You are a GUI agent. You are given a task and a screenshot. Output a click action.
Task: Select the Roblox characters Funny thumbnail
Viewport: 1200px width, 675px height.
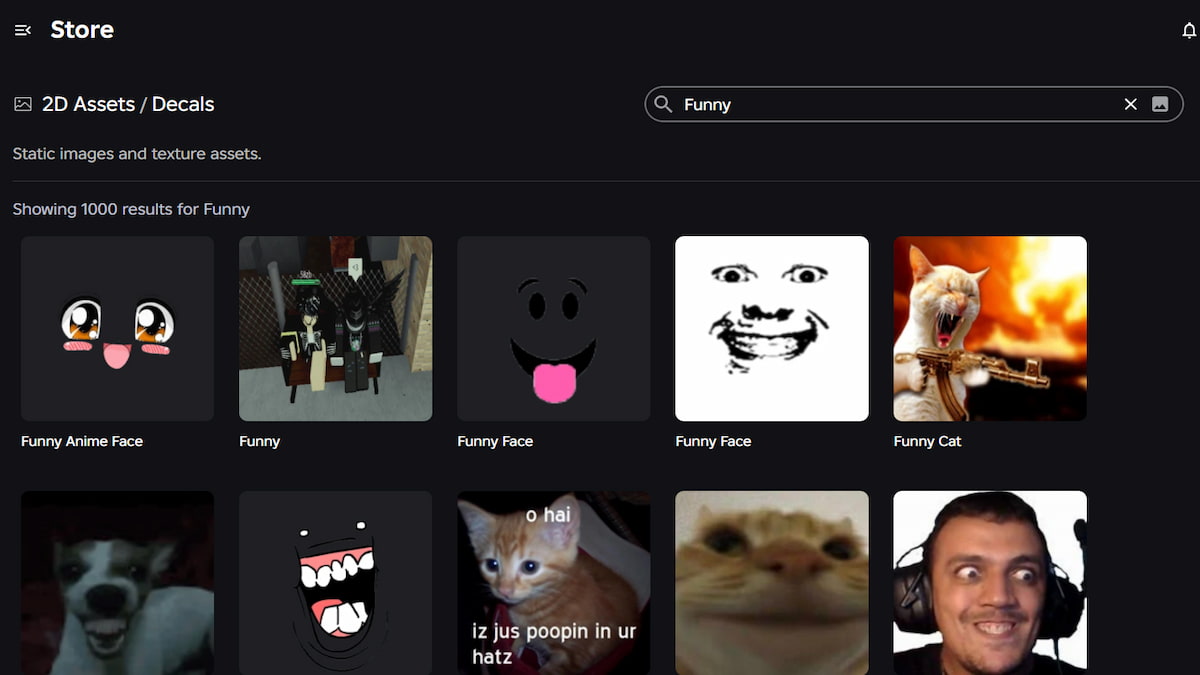click(335, 328)
